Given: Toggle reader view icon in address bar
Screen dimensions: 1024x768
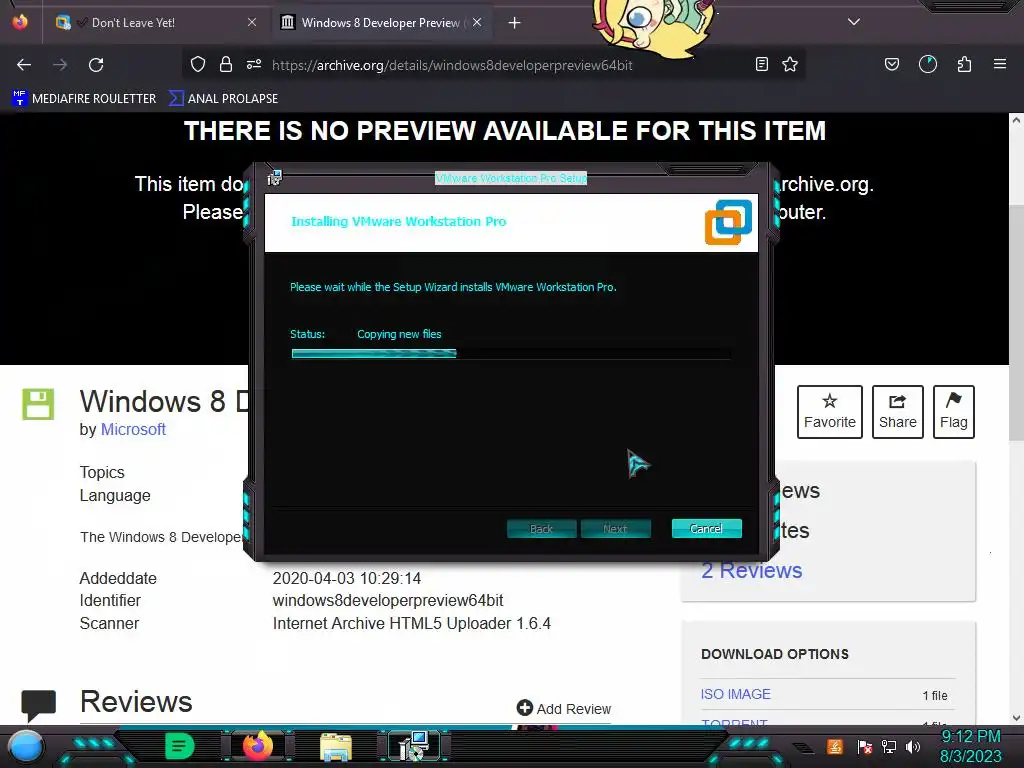Looking at the screenshot, I should point(761,64).
